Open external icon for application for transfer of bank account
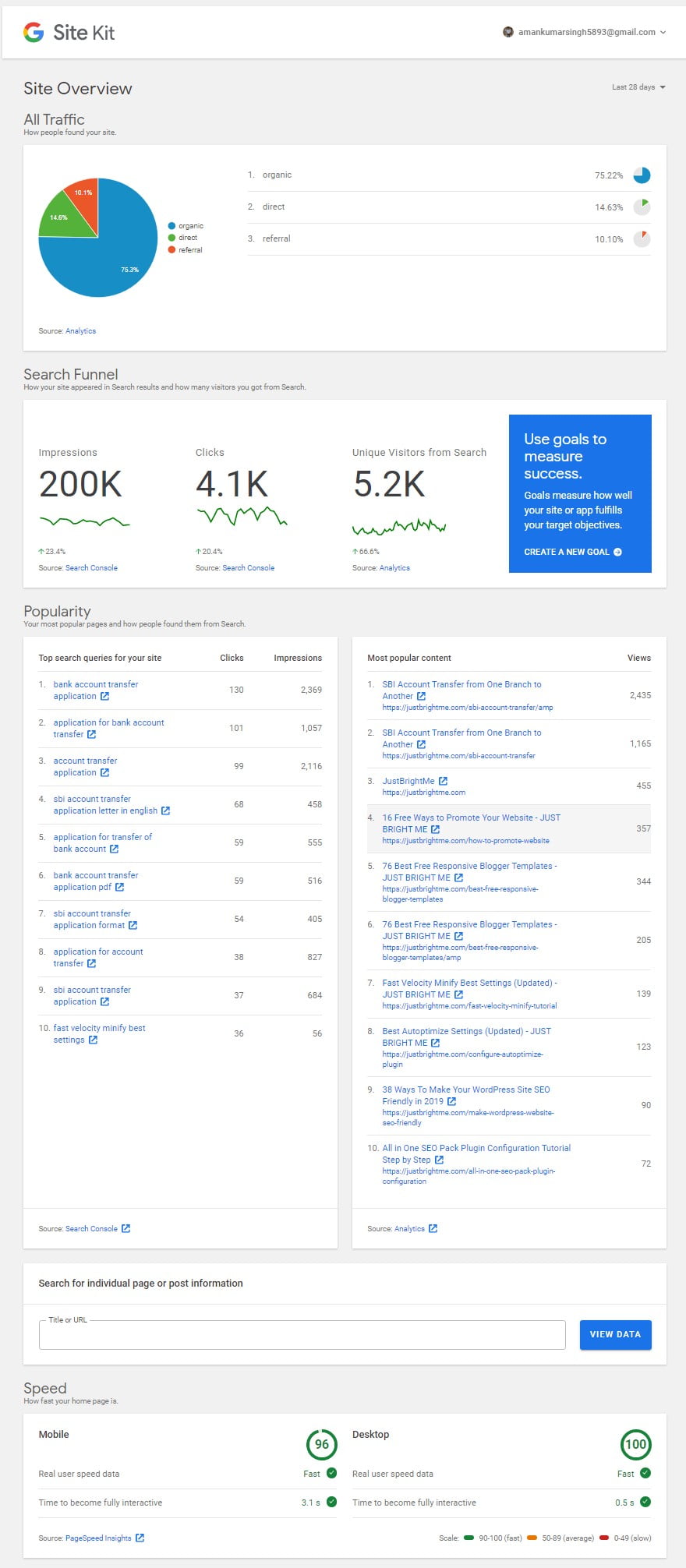This screenshot has height=1568, width=686. (x=114, y=849)
